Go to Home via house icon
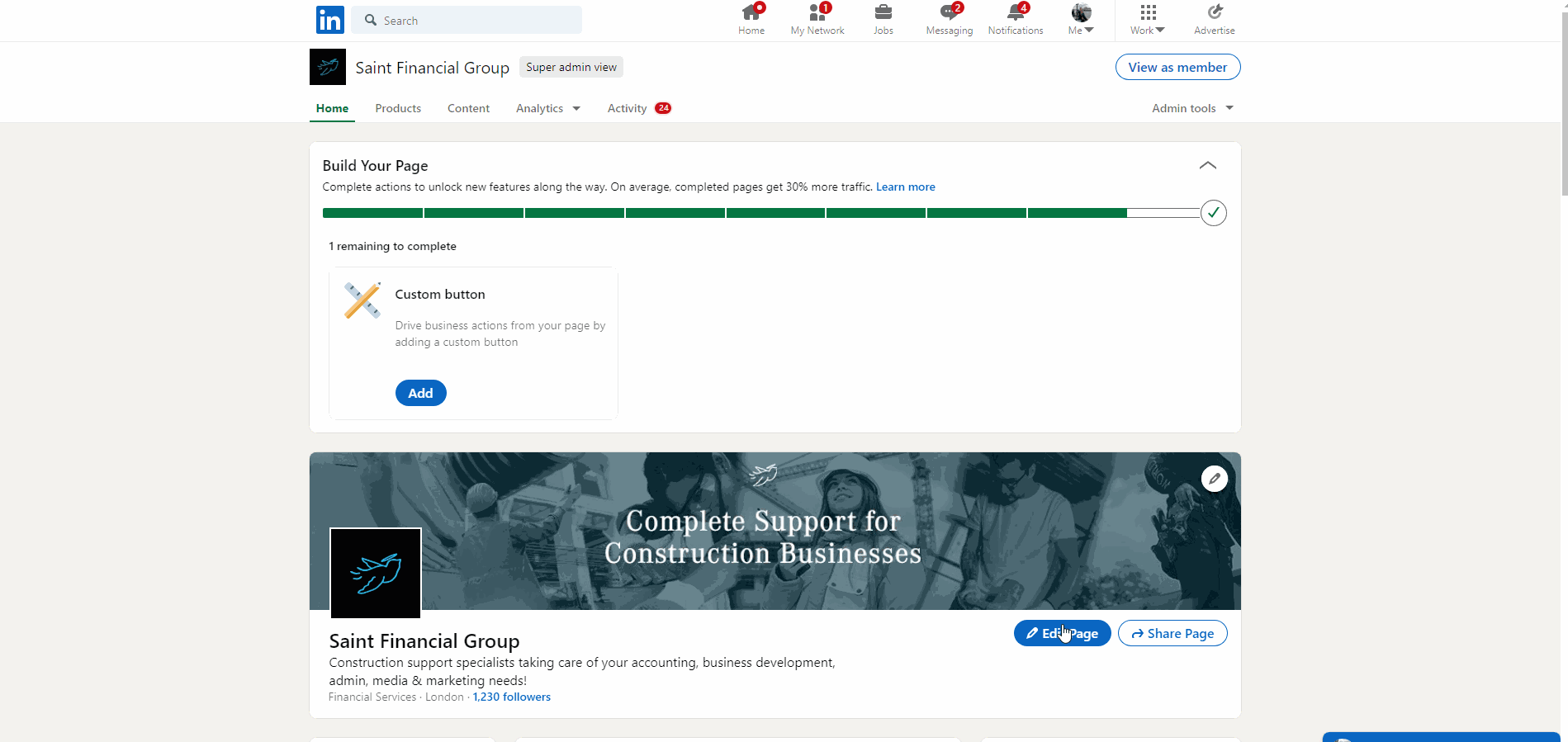The height and width of the screenshot is (742, 1568). (x=751, y=12)
